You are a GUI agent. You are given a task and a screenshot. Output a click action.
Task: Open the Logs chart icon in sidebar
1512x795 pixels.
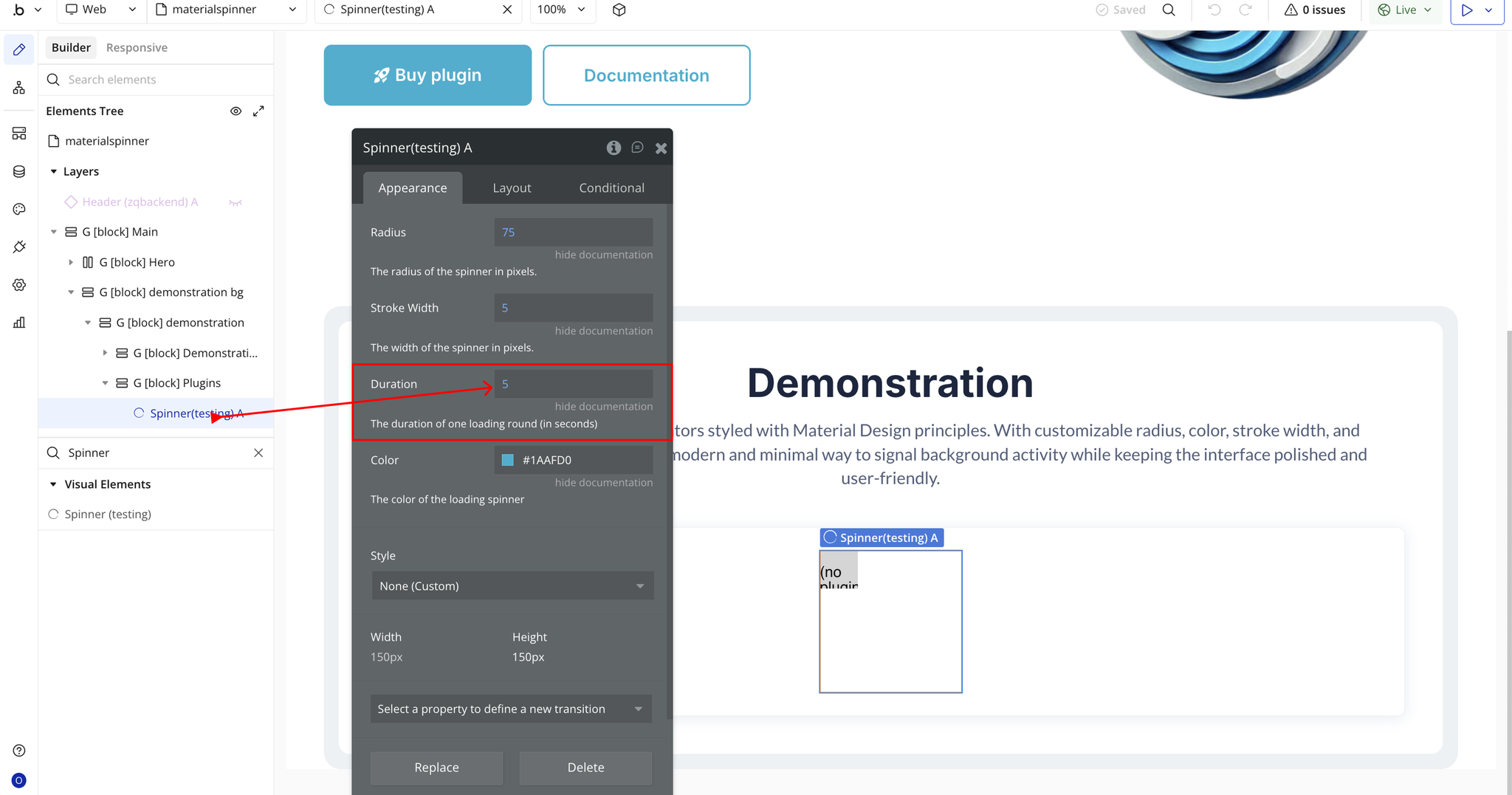19,323
